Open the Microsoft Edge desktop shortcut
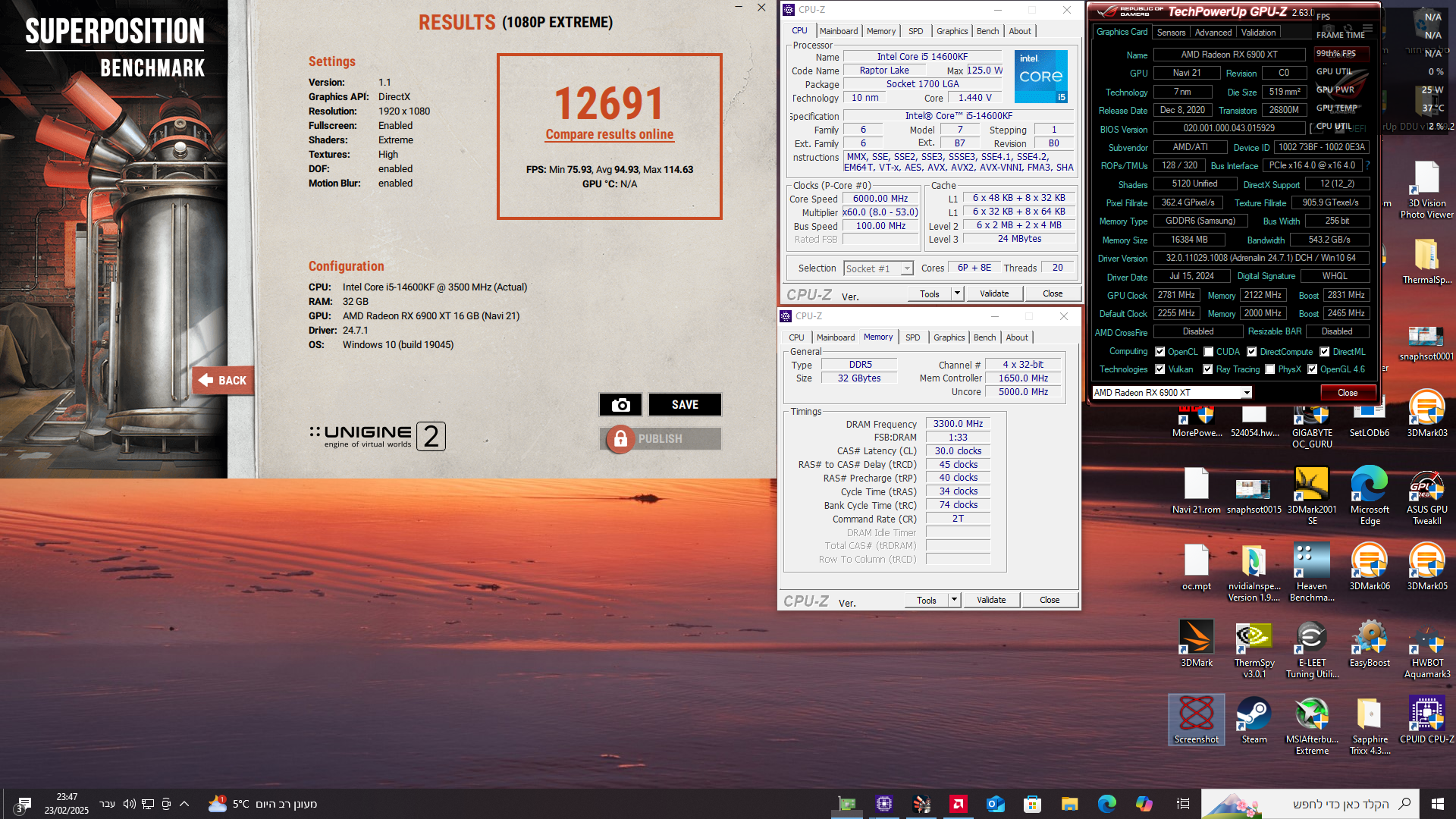This screenshot has width=1456, height=819. [1370, 496]
